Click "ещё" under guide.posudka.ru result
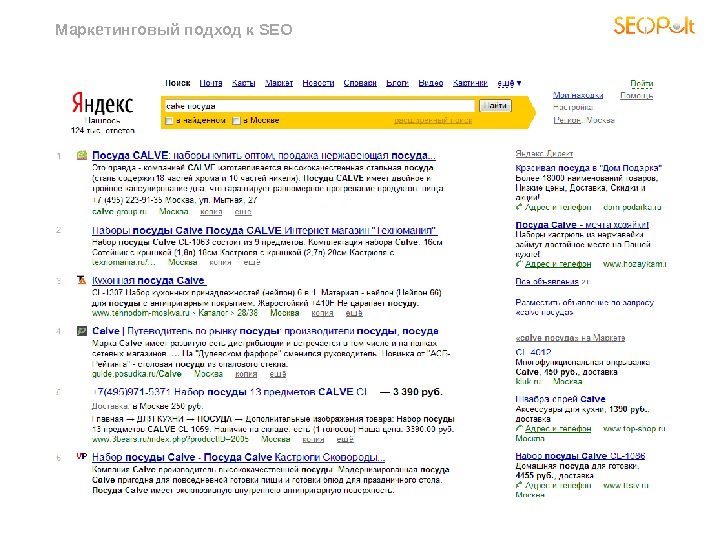Screen dimensions: 720x540 point(278,374)
